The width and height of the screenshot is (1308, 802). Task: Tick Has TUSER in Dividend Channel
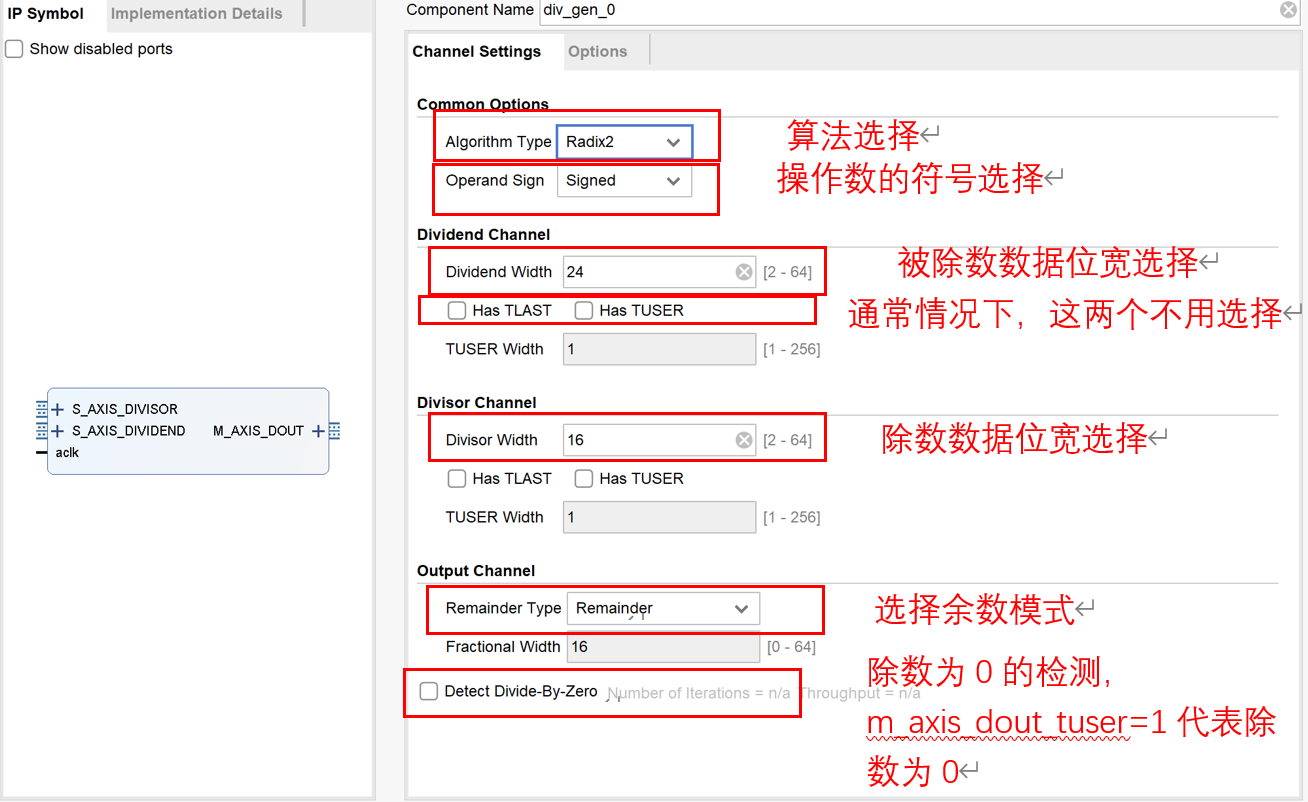584,311
